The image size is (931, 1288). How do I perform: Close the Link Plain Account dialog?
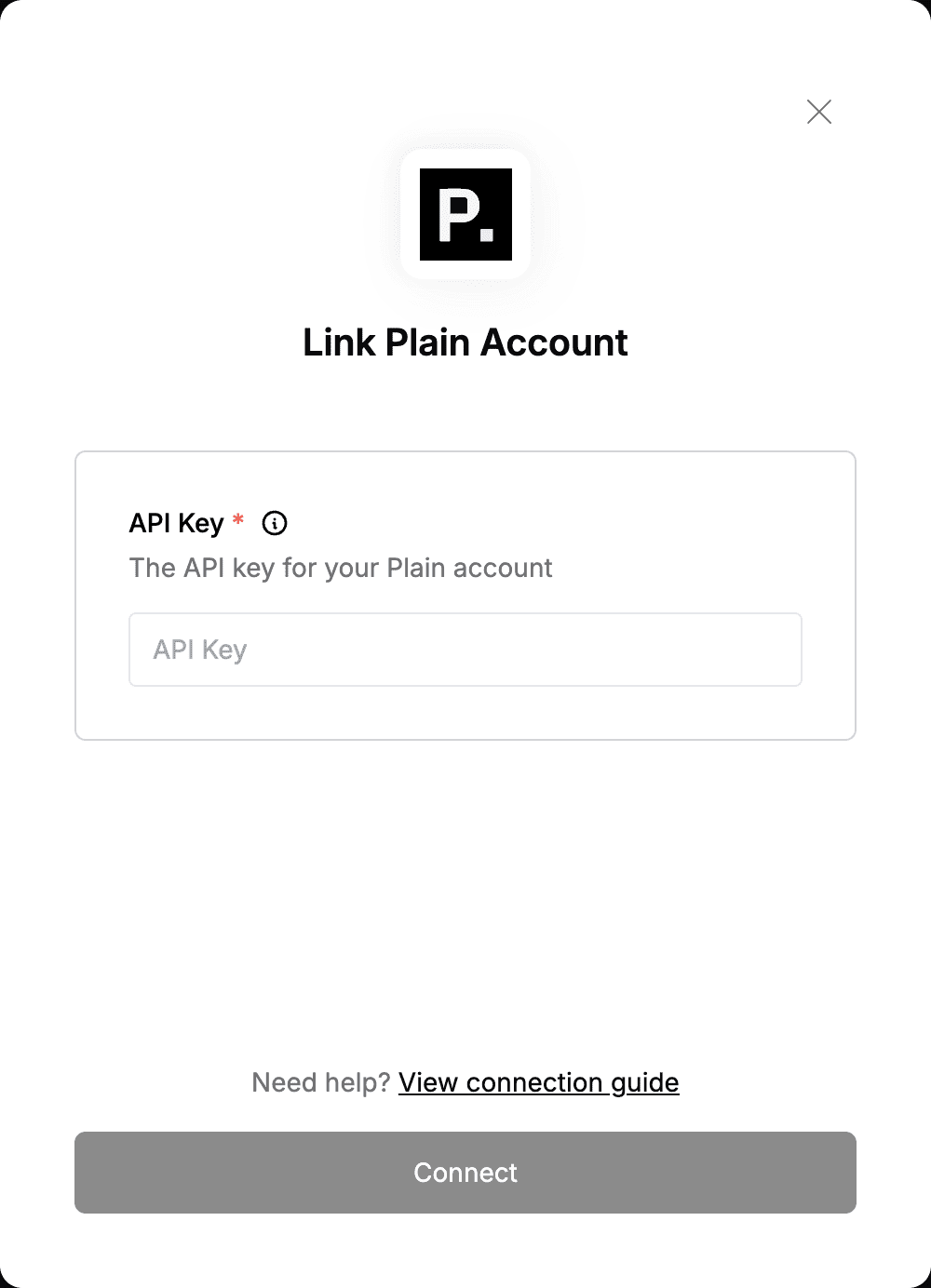point(819,112)
